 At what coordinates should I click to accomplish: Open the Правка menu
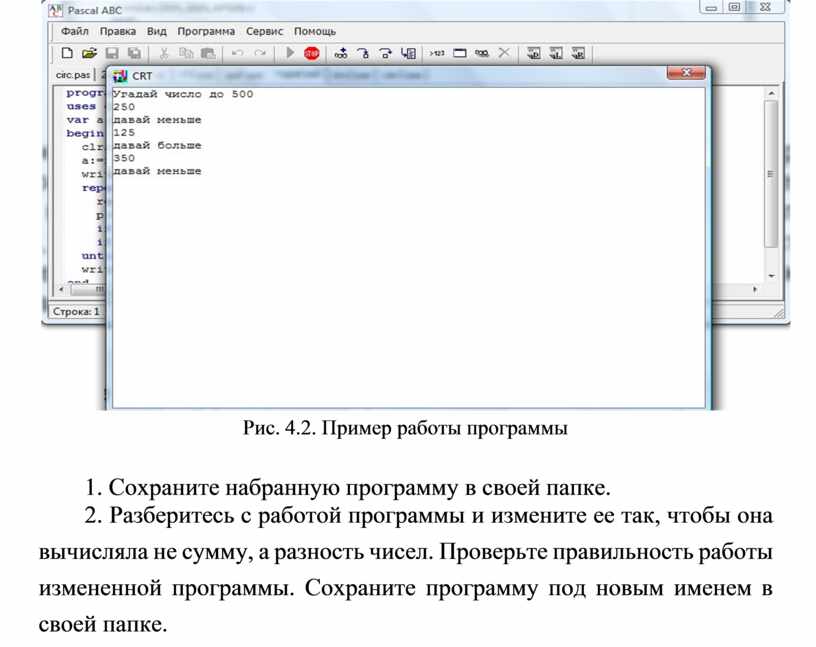pyautogui.click(x=118, y=31)
